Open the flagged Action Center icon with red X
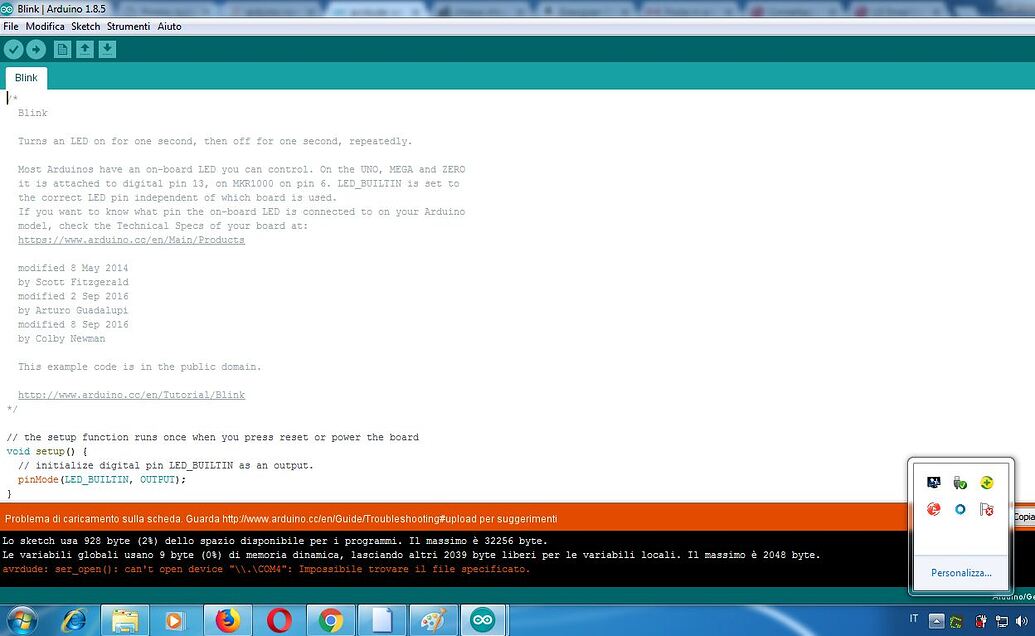This screenshot has height=636, width=1035. tap(986, 509)
